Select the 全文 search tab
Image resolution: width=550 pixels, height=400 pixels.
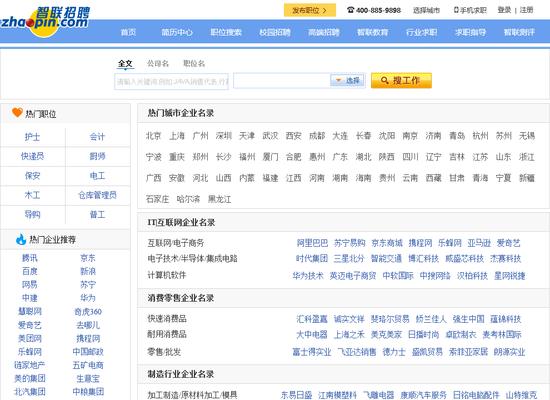pos(125,64)
